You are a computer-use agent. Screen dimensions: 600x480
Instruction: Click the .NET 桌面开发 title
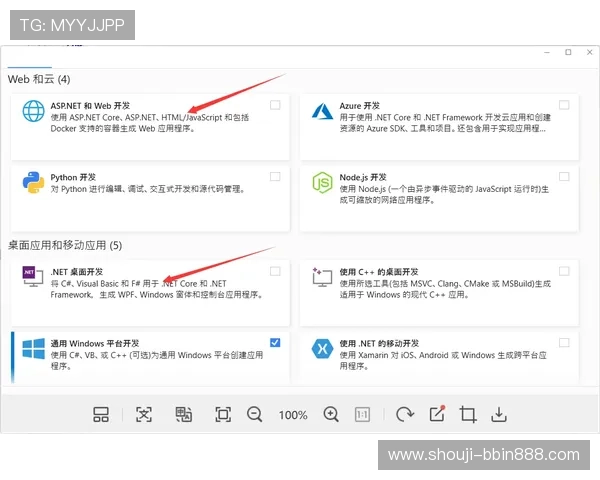[x=77, y=272]
